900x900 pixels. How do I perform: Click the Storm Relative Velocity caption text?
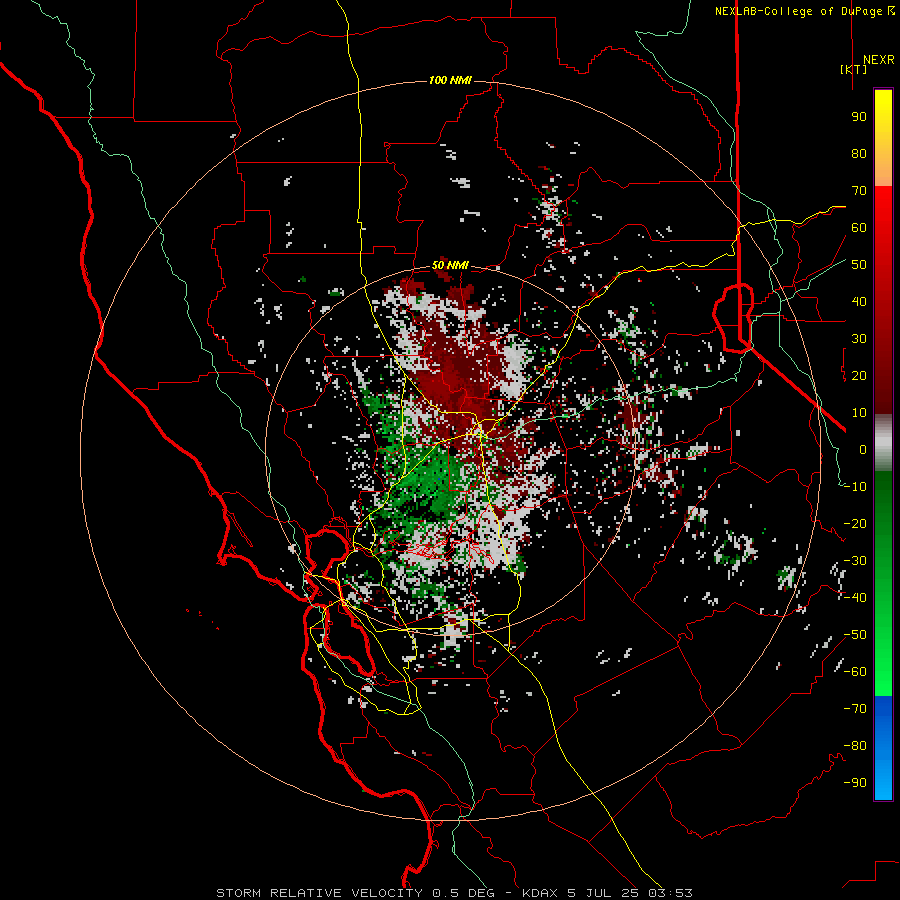454,893
